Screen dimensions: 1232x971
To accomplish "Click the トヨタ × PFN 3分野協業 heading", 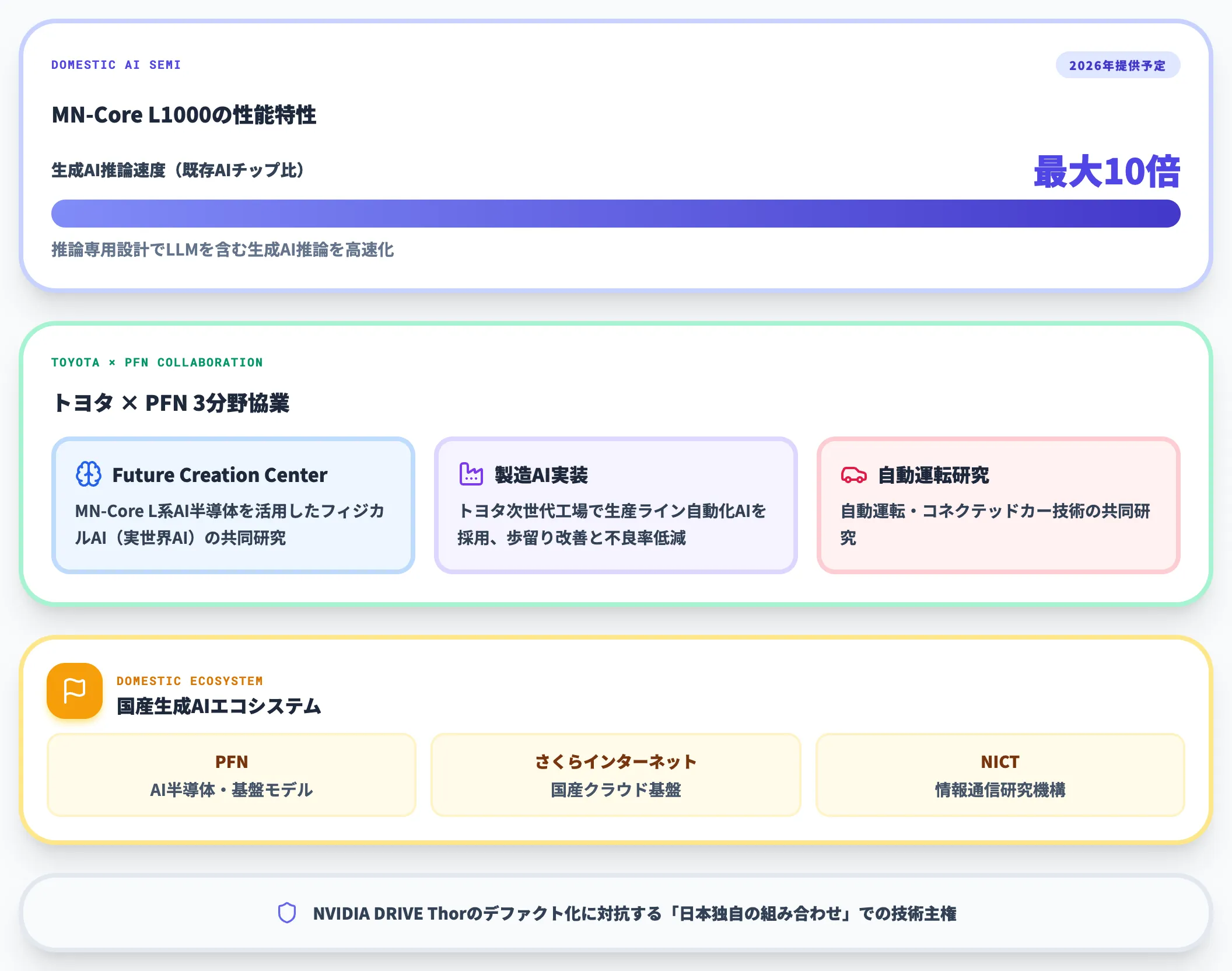I will point(170,403).
